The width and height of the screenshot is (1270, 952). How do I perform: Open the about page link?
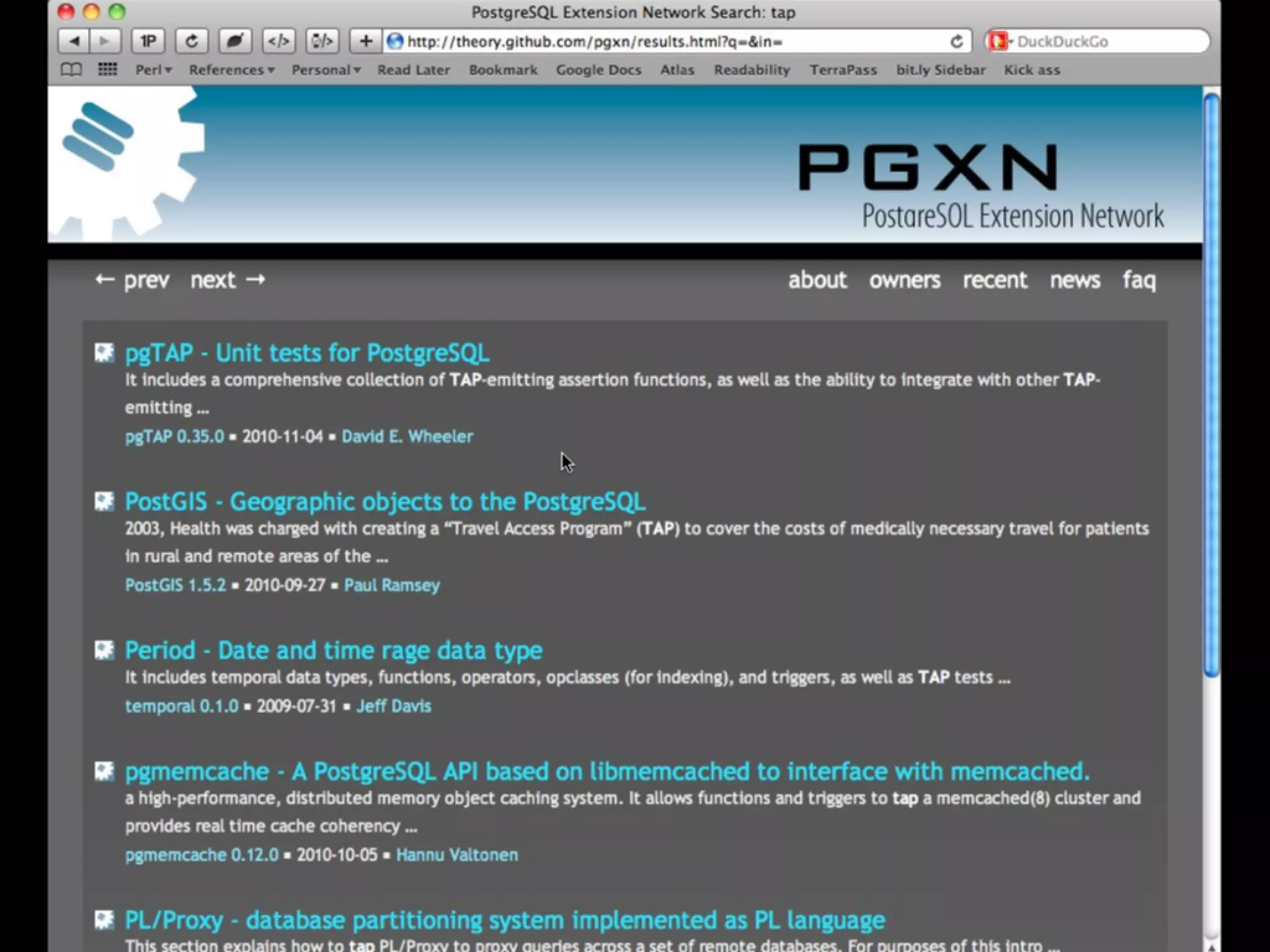pyautogui.click(x=817, y=280)
